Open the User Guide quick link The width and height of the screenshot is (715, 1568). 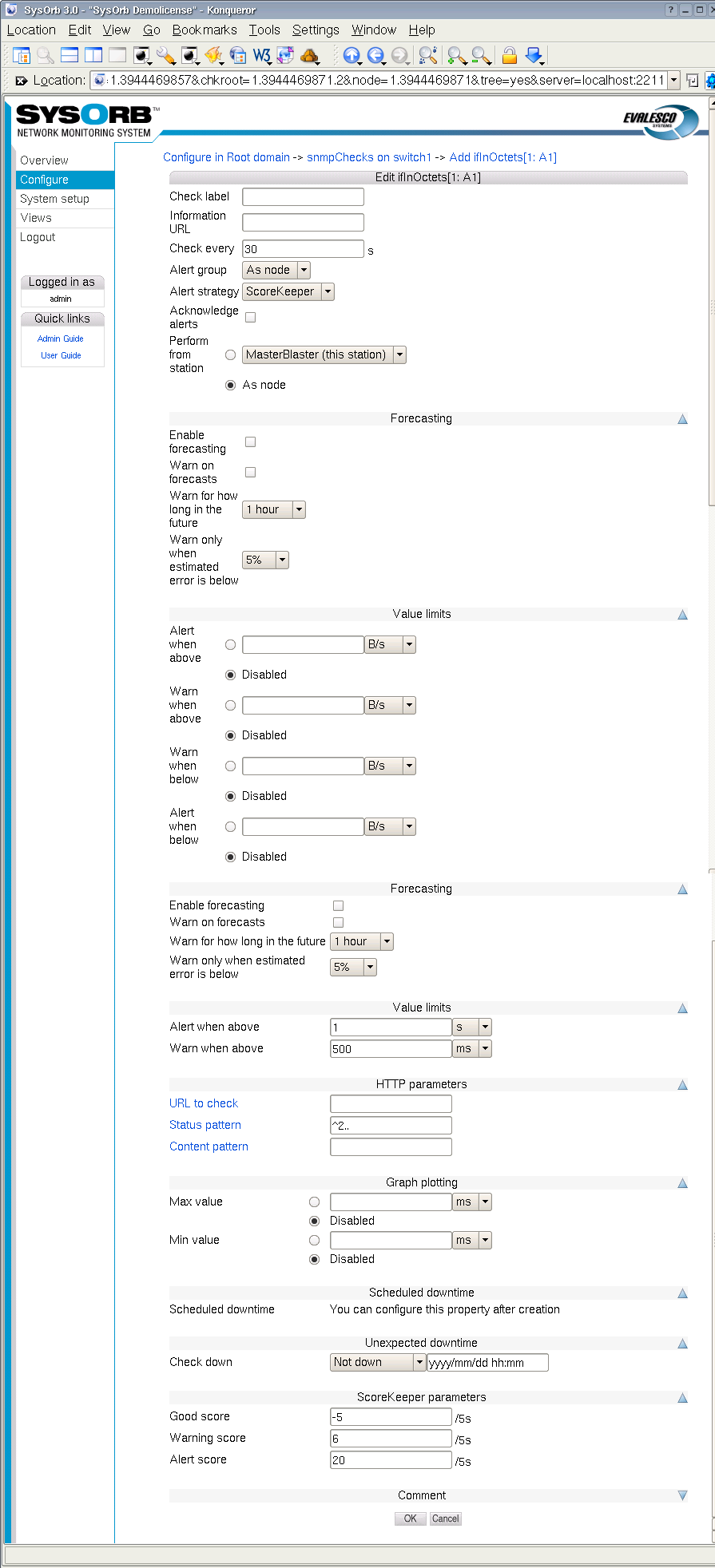tap(61, 355)
